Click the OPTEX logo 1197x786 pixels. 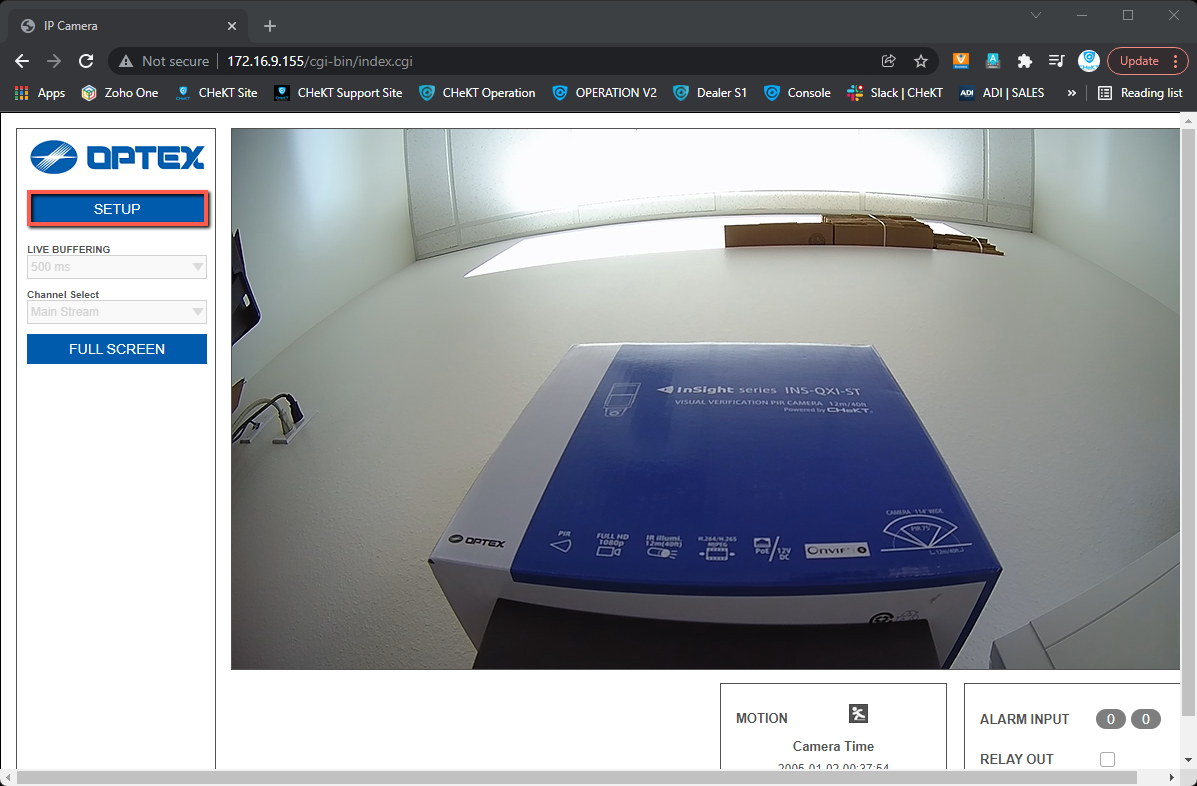118,157
